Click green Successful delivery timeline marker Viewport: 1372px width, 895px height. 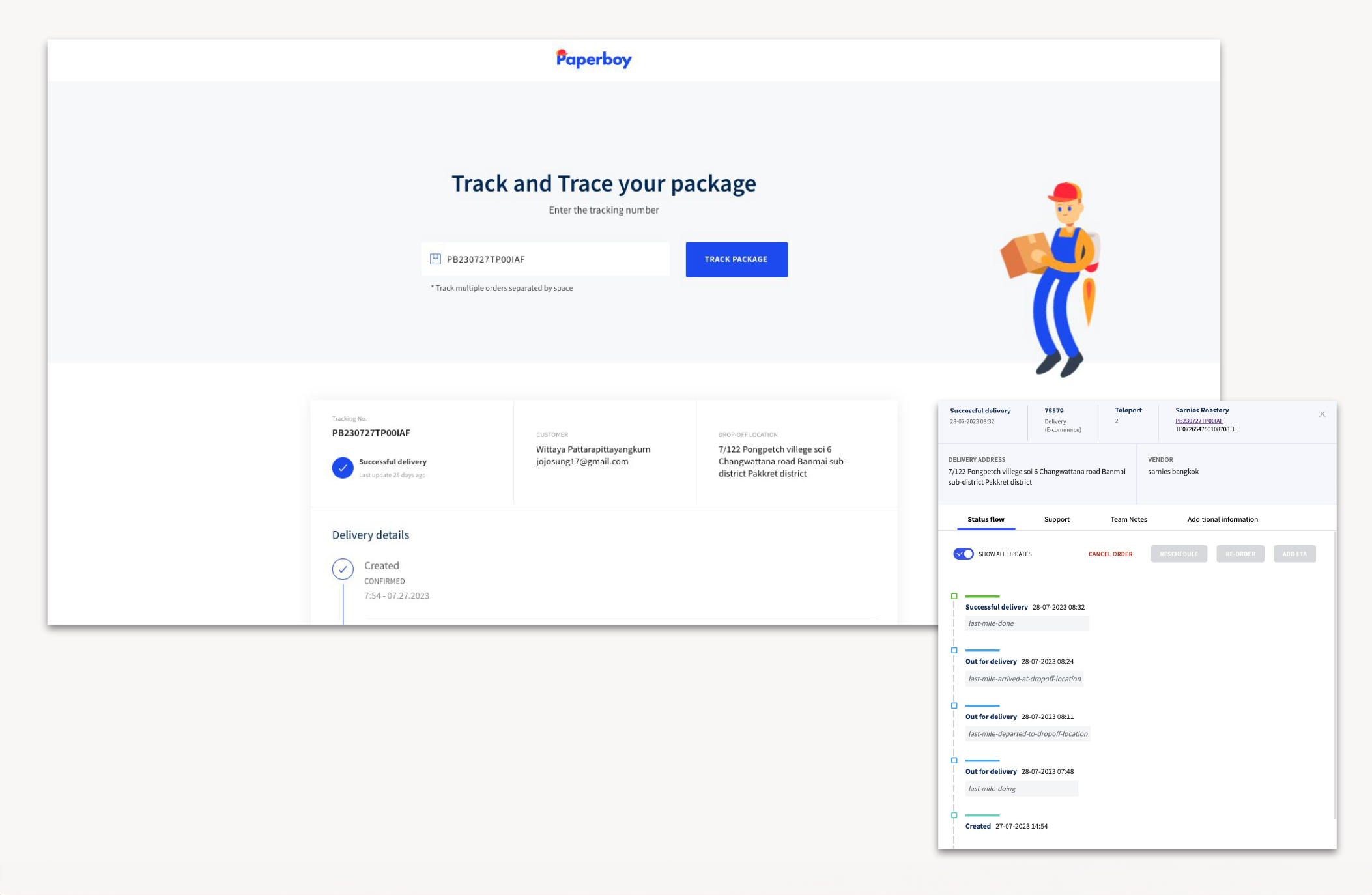(954, 596)
